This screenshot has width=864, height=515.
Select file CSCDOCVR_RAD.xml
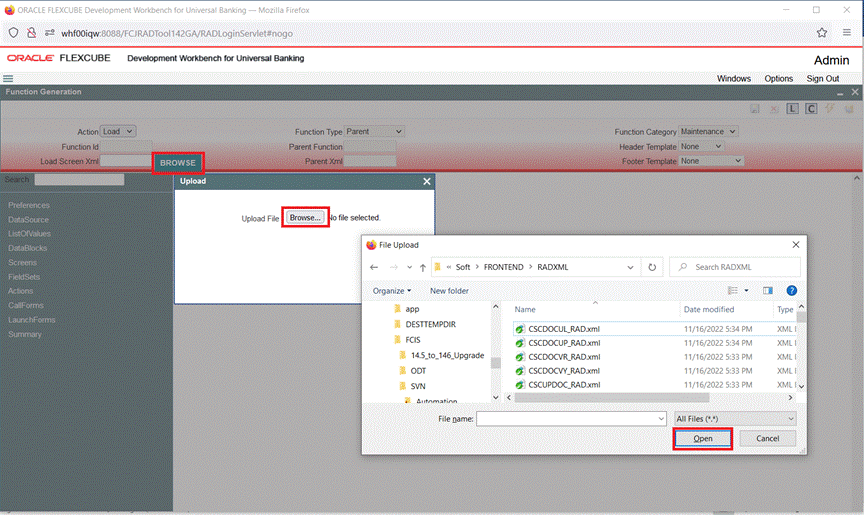click(x=564, y=357)
